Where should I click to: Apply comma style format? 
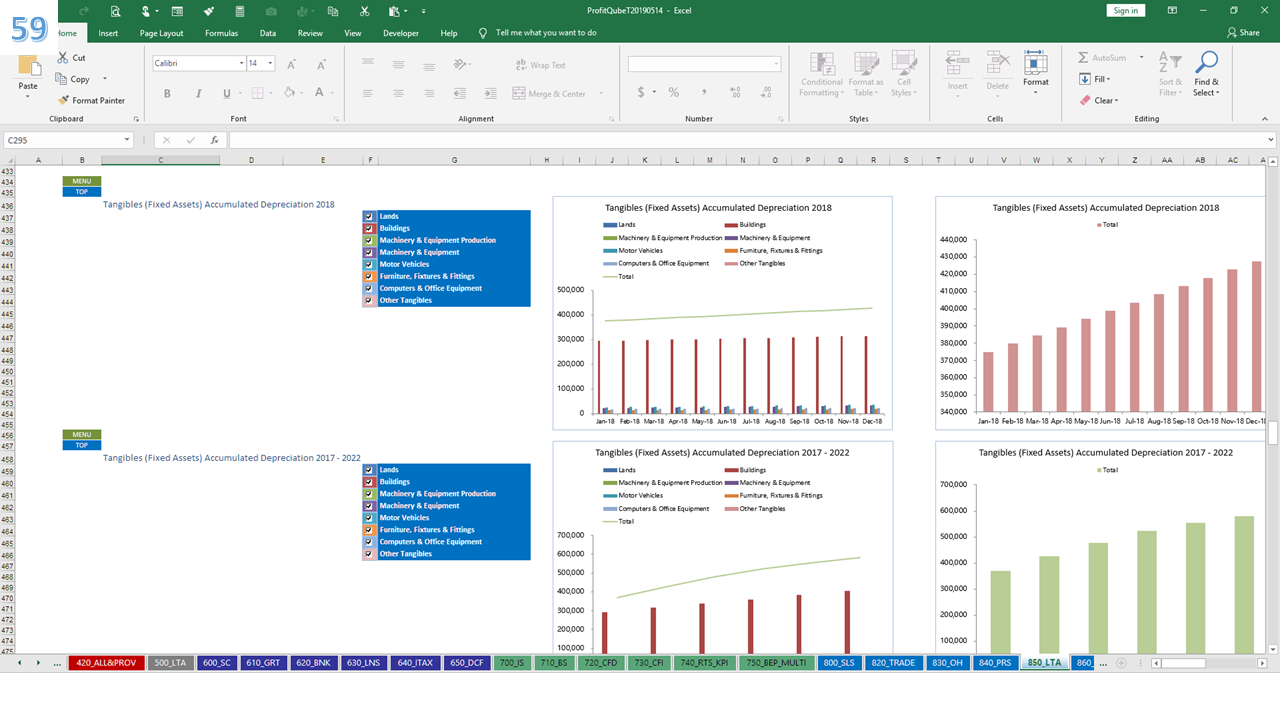point(703,93)
